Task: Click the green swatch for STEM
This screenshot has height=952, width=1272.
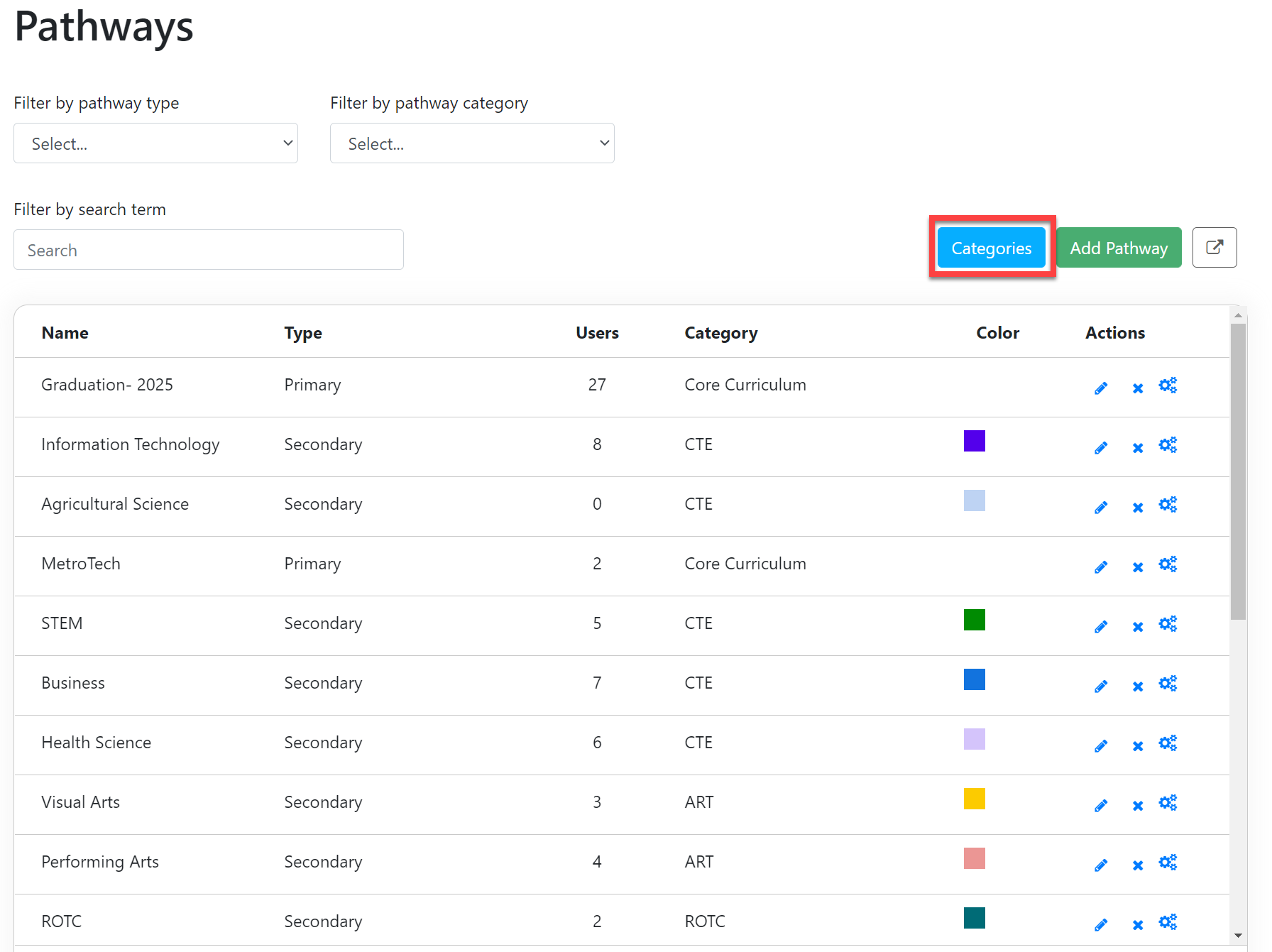Action: point(975,620)
